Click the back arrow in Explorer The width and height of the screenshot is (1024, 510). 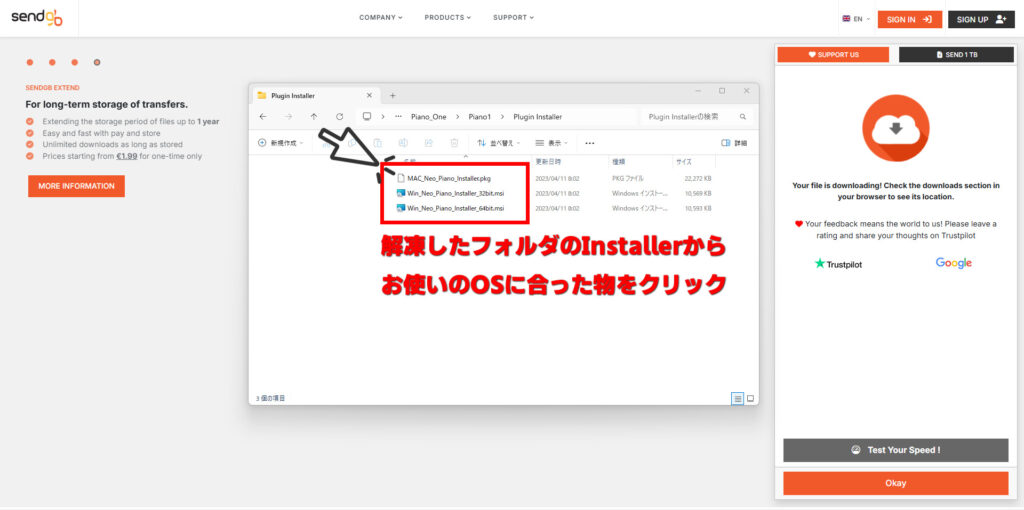tap(262, 117)
